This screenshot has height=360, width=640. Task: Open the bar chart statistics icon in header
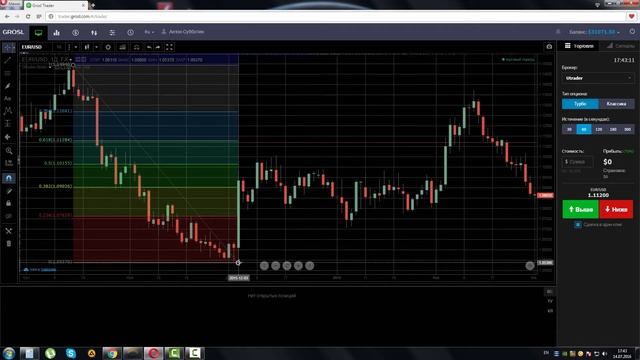coord(57,33)
